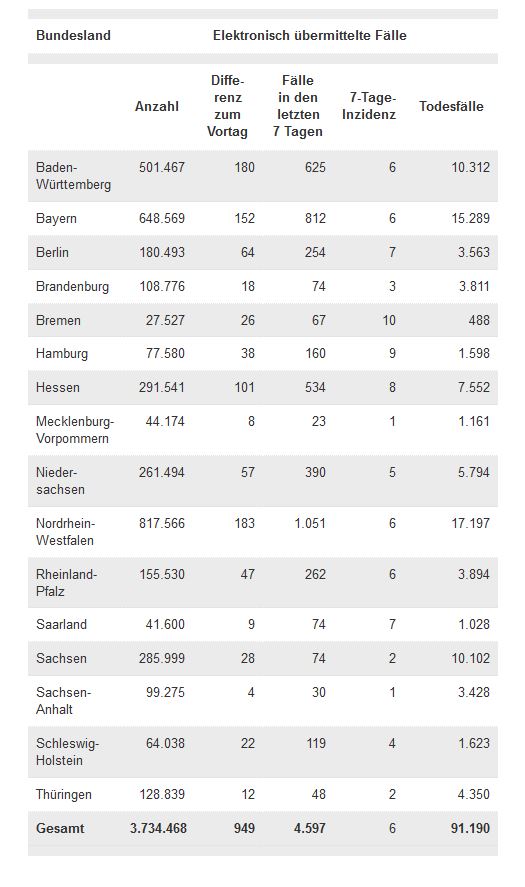Click Sachsen's death count 10.102
Screen dimensions: 525x887
point(471,658)
